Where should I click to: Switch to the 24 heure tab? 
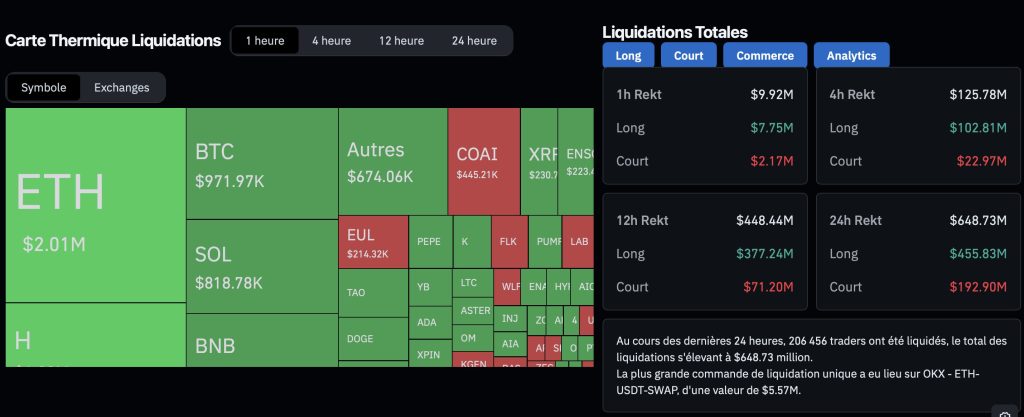pos(474,41)
